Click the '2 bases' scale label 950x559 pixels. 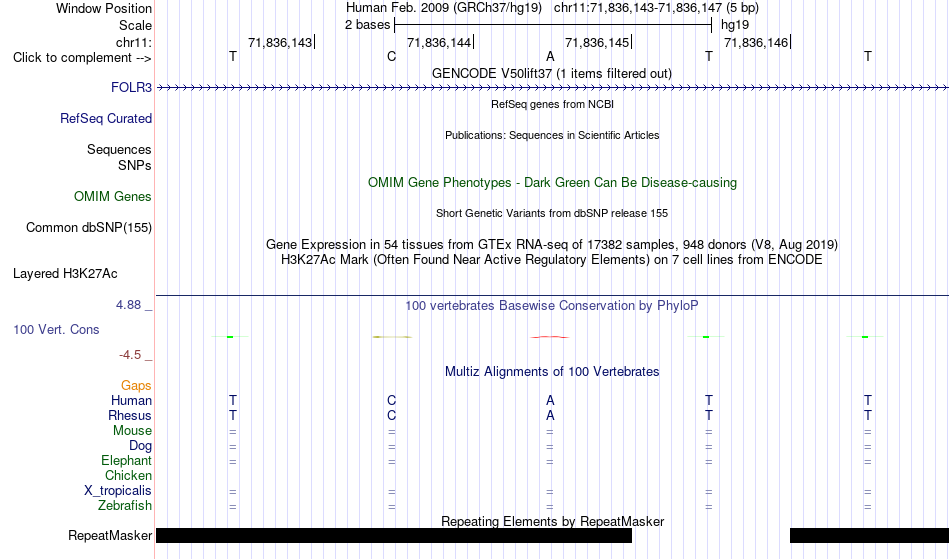tap(367, 25)
